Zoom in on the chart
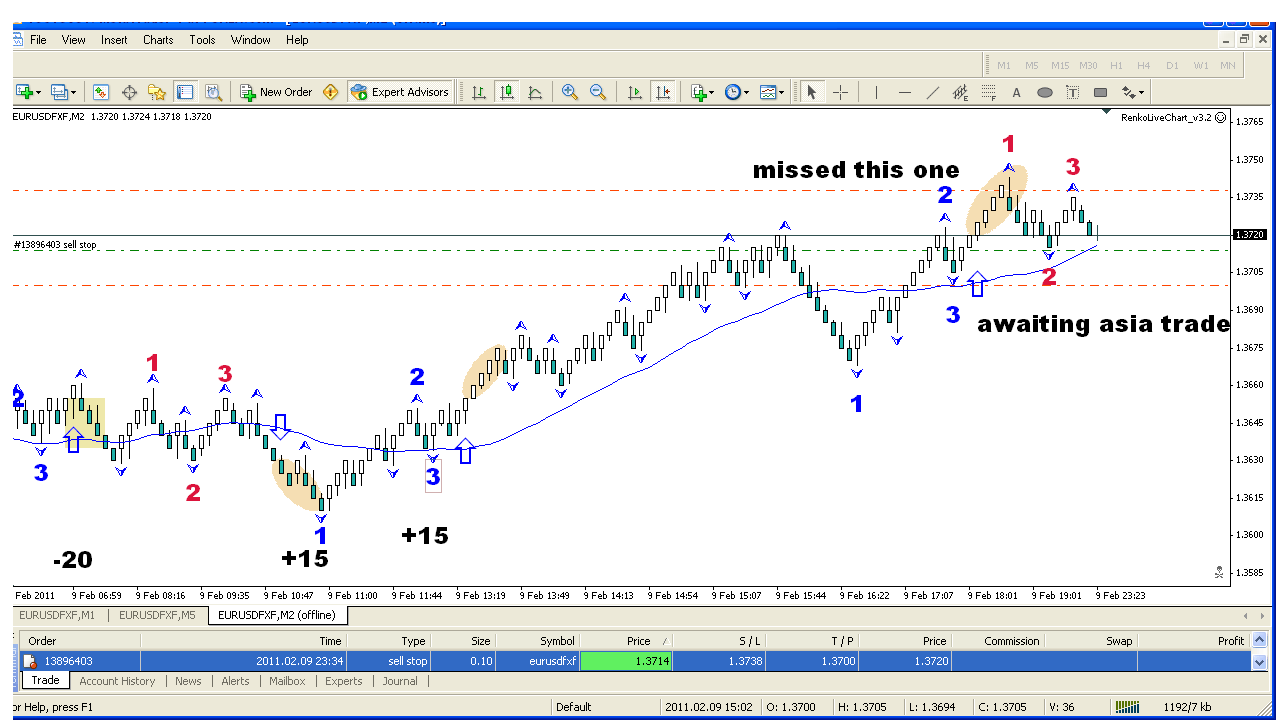Image resolution: width=1276 pixels, height=720 pixels. click(x=570, y=92)
